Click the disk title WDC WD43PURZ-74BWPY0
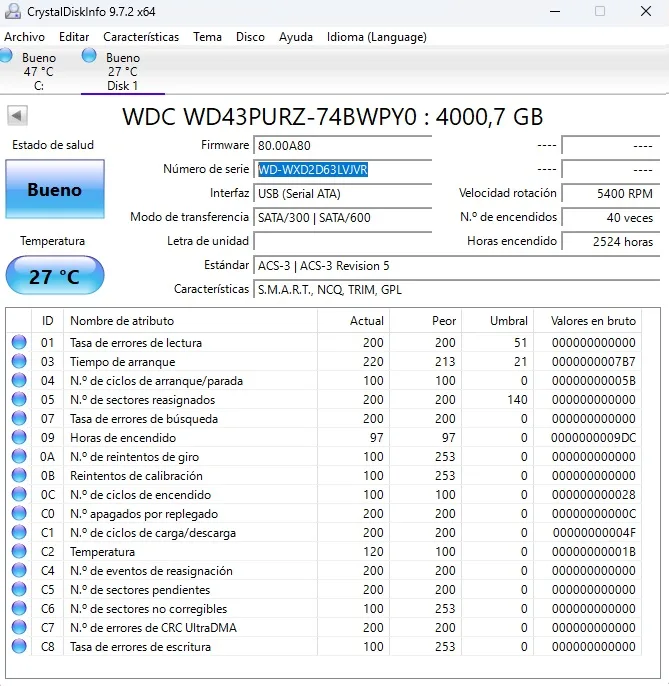Viewport: 669px width, 686px height. 269,117
